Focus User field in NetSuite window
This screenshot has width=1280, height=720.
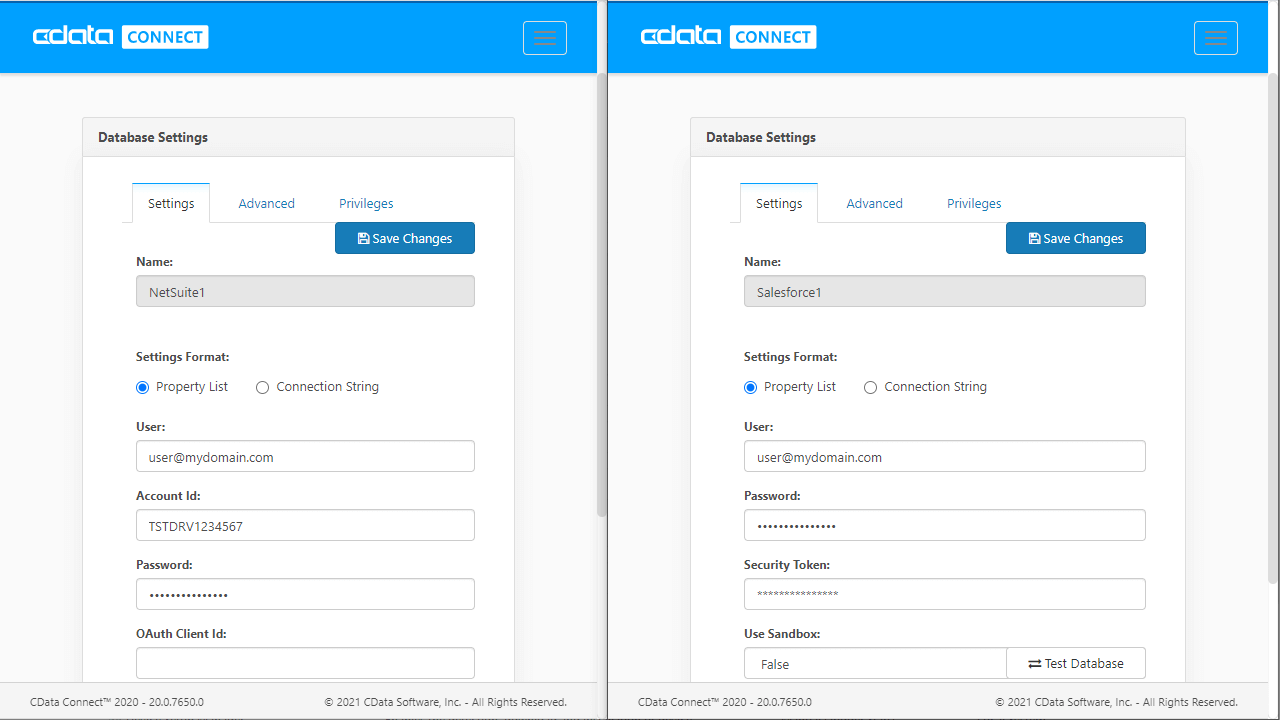click(x=305, y=456)
